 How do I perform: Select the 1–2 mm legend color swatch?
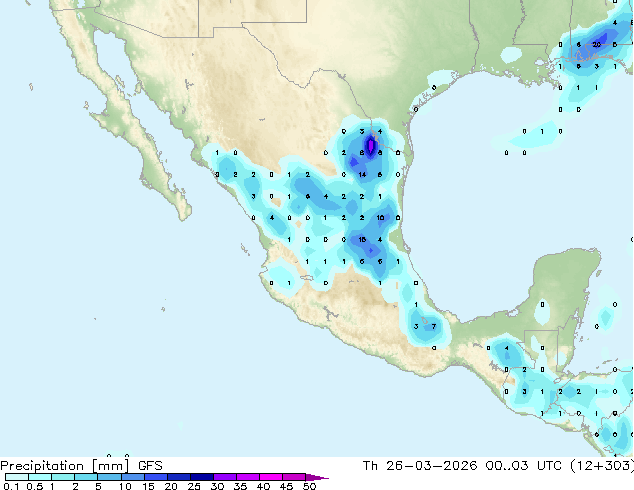pos(63,477)
